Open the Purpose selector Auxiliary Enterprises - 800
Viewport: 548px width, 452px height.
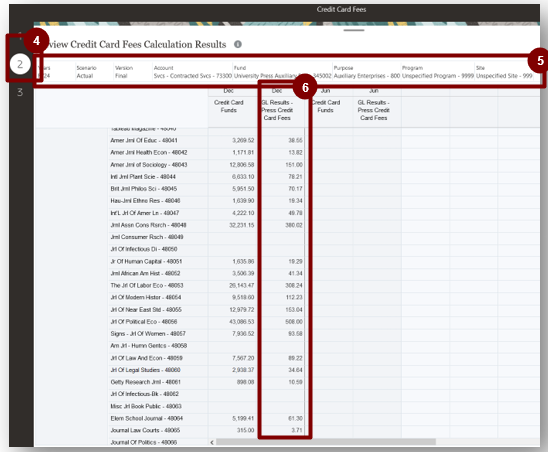(367, 72)
